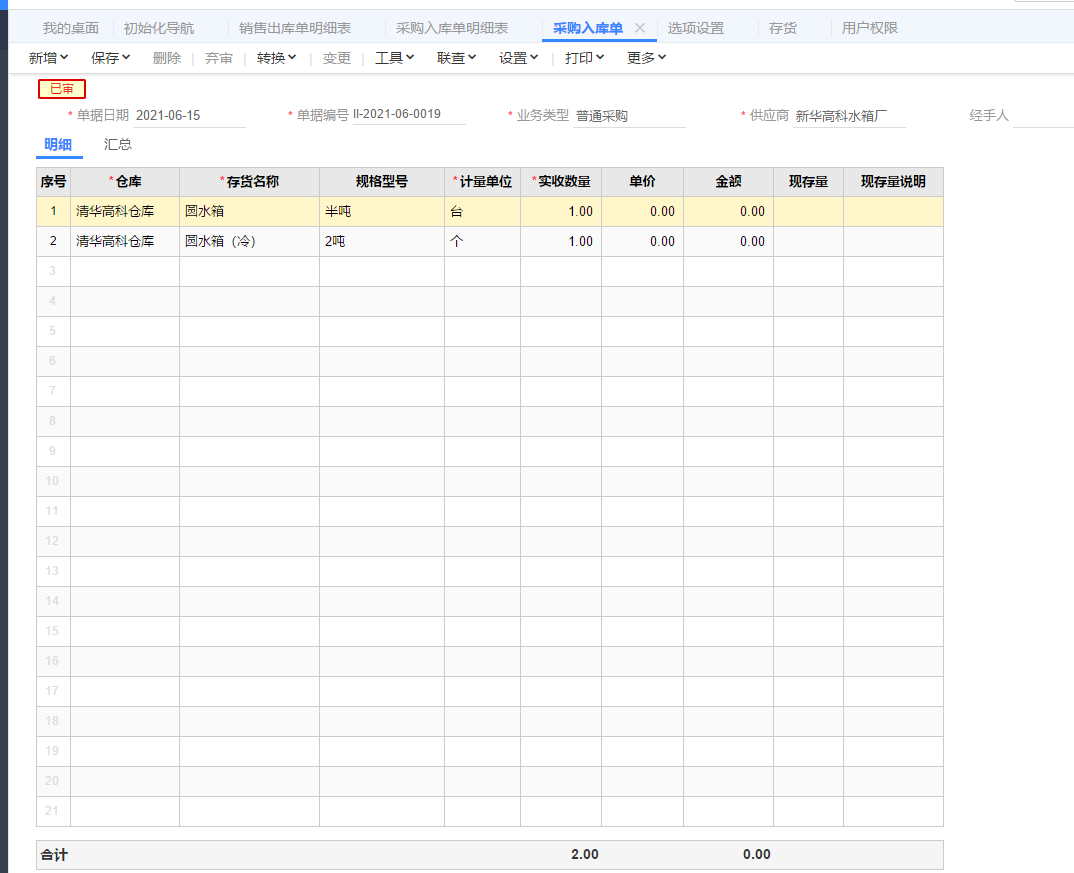
Task: Click the 仓库 cell in the 圆水箱 row
Action: pyautogui.click(x=125, y=212)
